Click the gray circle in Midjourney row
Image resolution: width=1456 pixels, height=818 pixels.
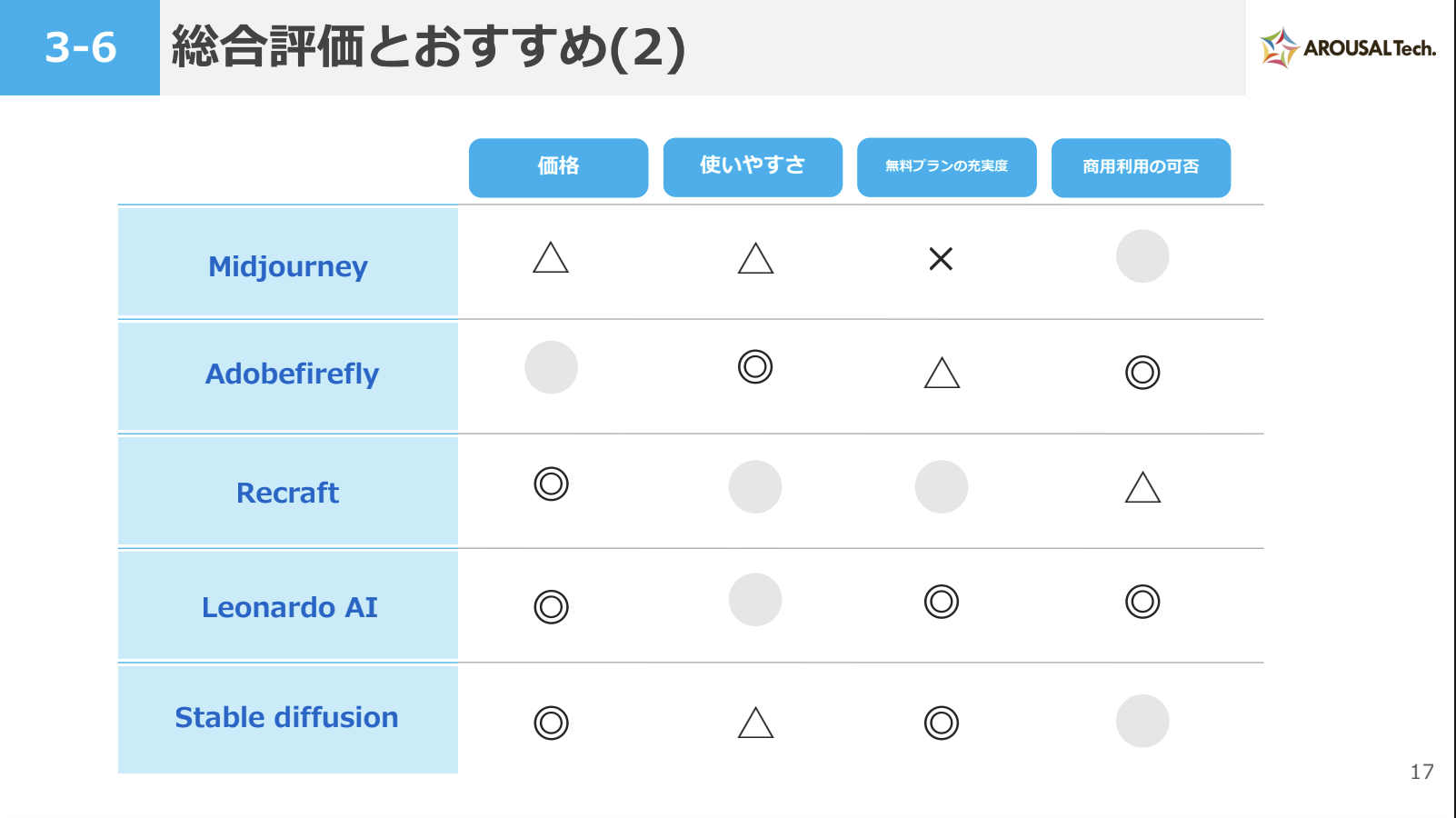(x=1142, y=256)
